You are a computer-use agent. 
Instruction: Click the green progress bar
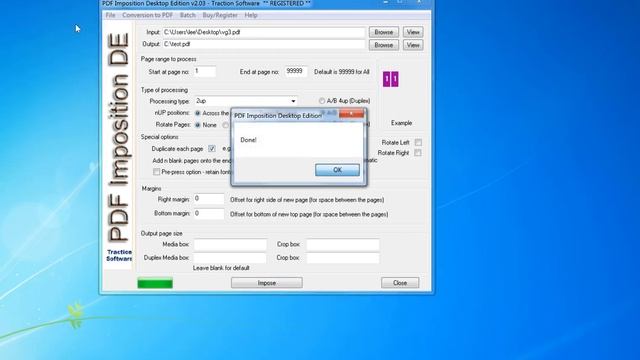click(x=155, y=283)
